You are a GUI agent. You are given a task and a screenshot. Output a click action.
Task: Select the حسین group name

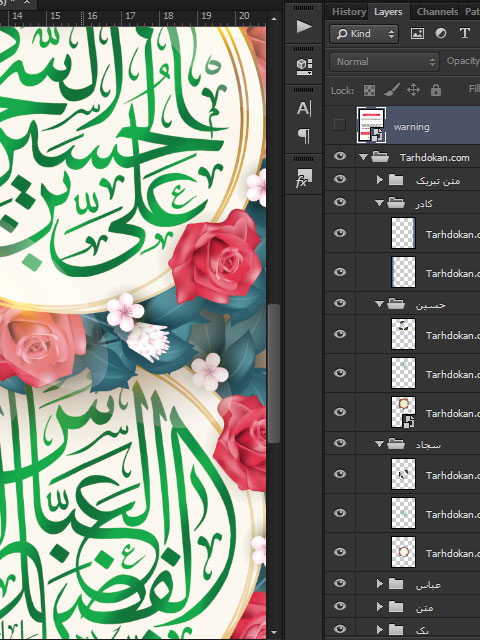pyautogui.click(x=430, y=304)
